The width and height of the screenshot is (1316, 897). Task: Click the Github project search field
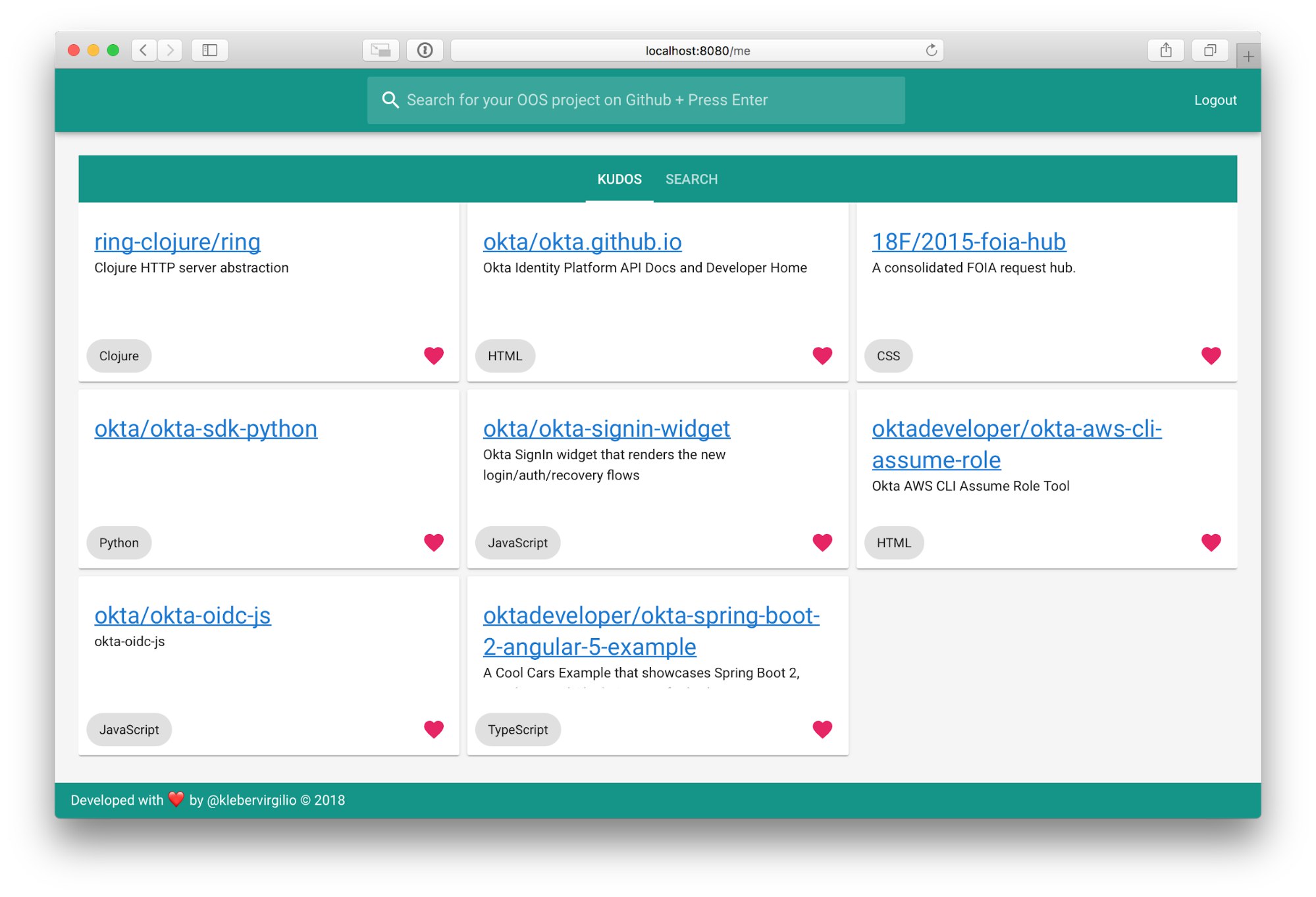tap(636, 100)
